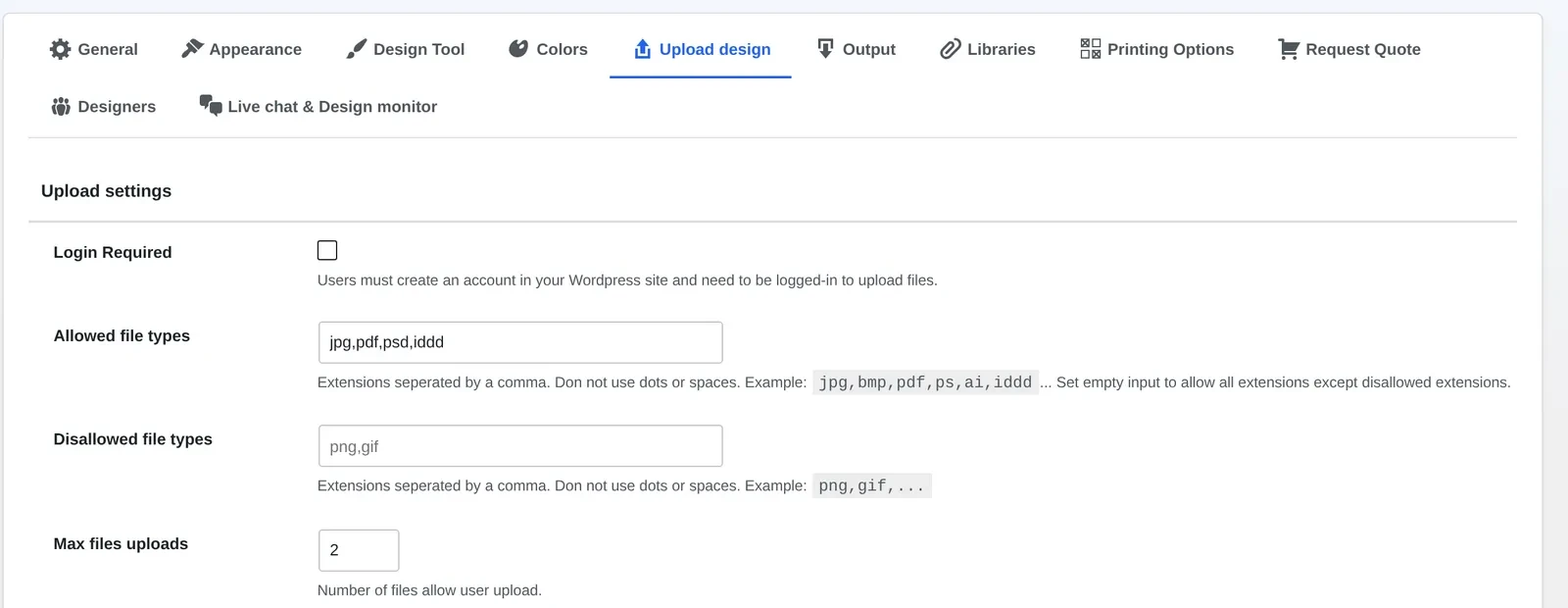Select the Upload design tab
1568x608 pixels.
coord(701,49)
